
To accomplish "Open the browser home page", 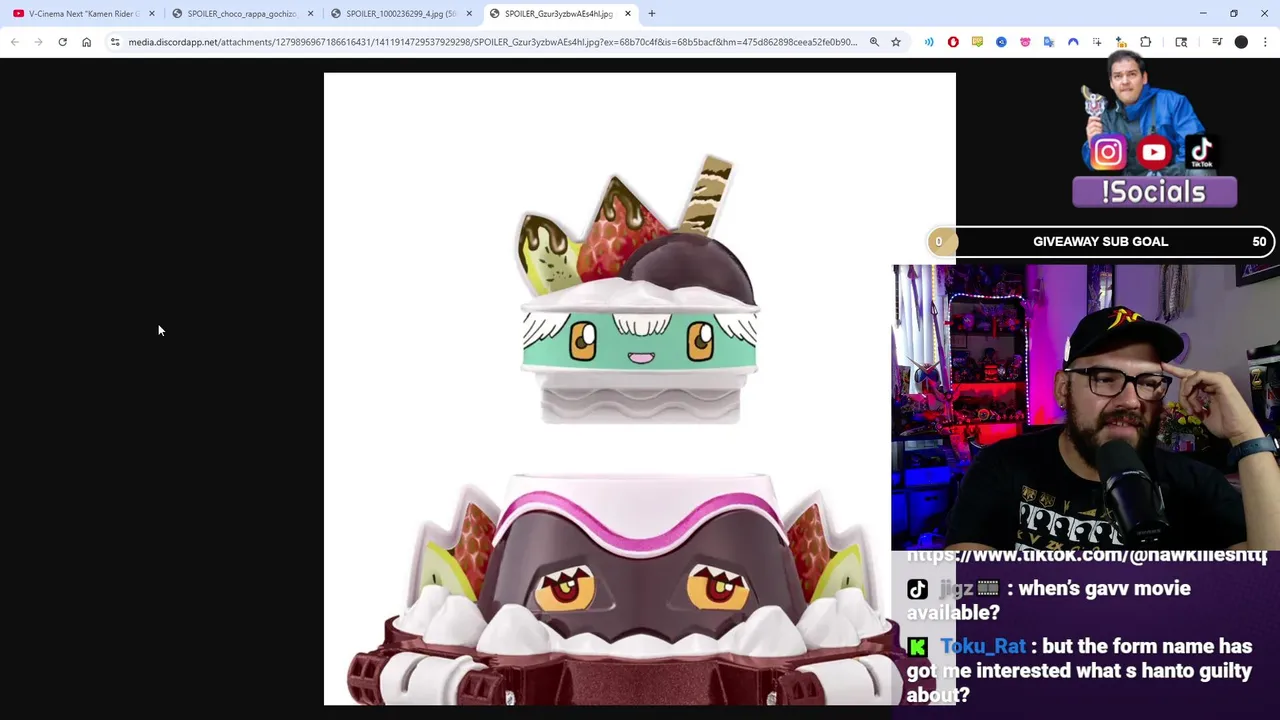I will [86, 42].
